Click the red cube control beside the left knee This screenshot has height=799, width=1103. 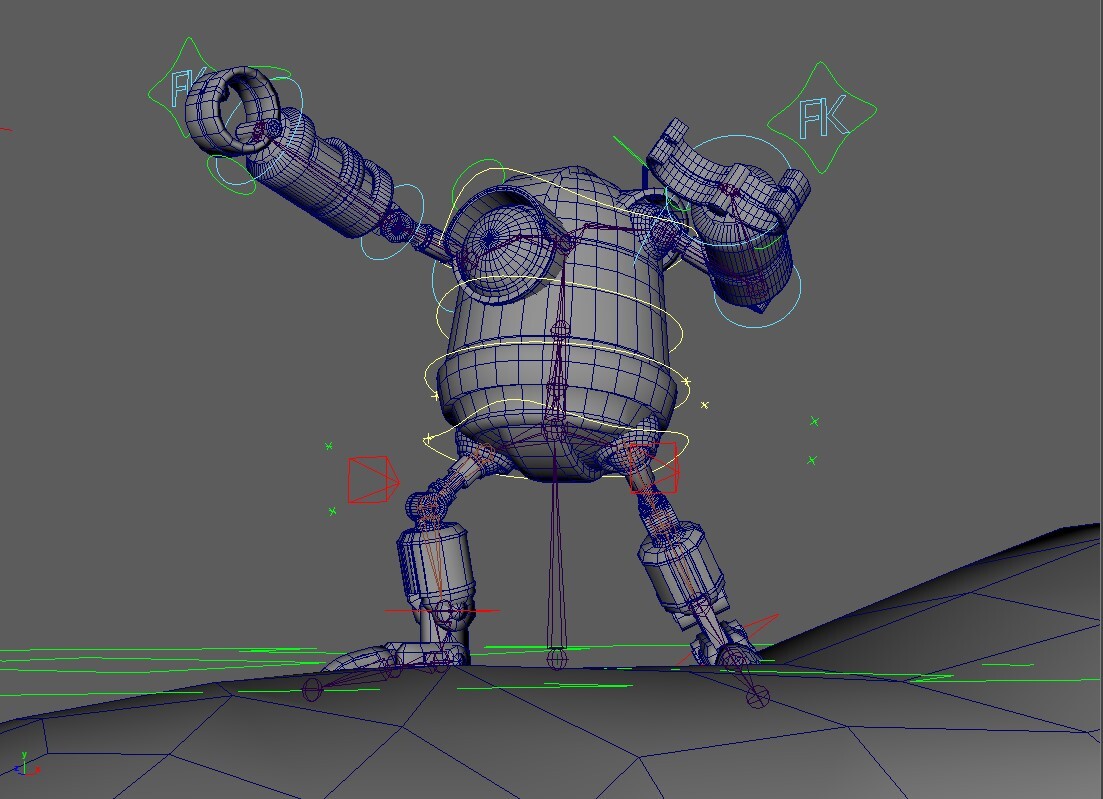click(372, 479)
